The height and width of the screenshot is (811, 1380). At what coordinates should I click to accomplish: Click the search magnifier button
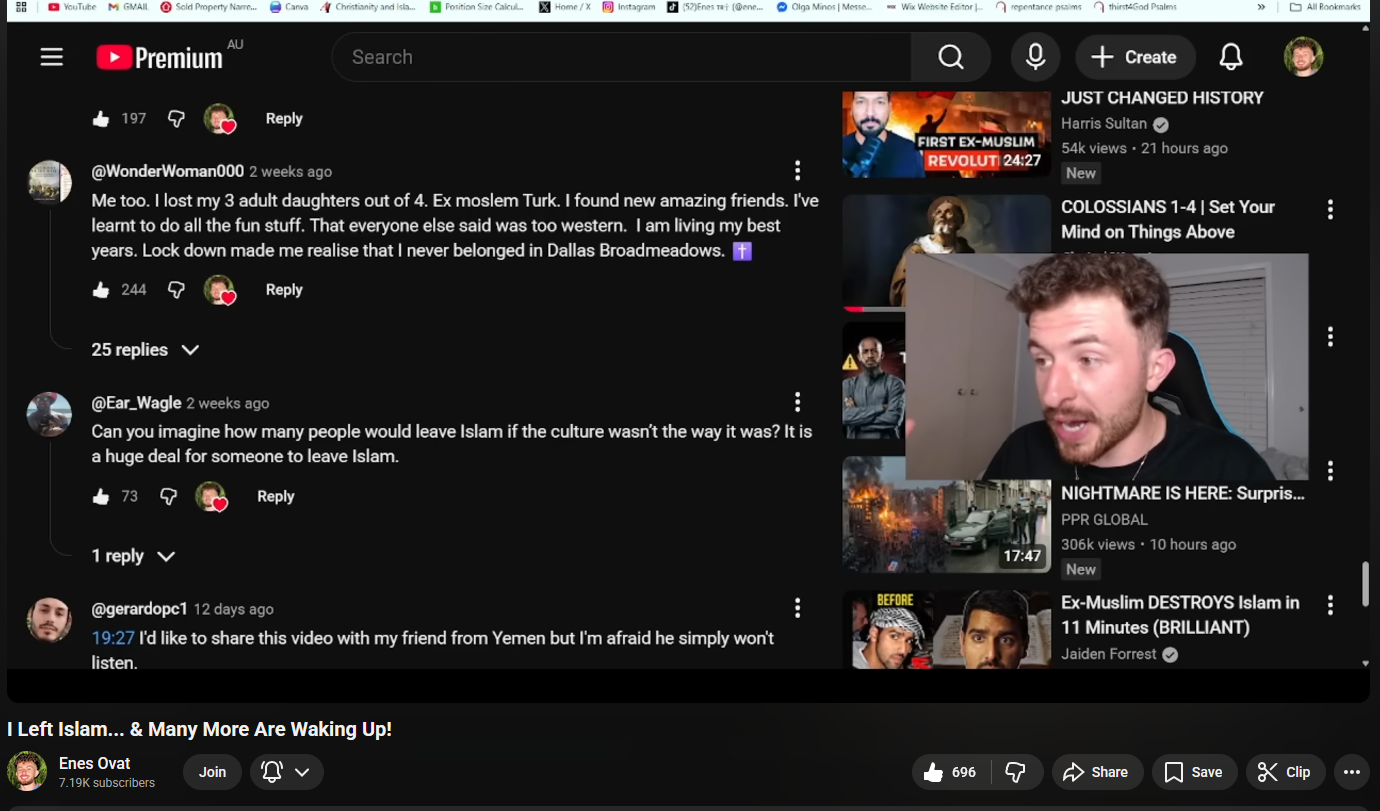pyautogui.click(x=950, y=57)
